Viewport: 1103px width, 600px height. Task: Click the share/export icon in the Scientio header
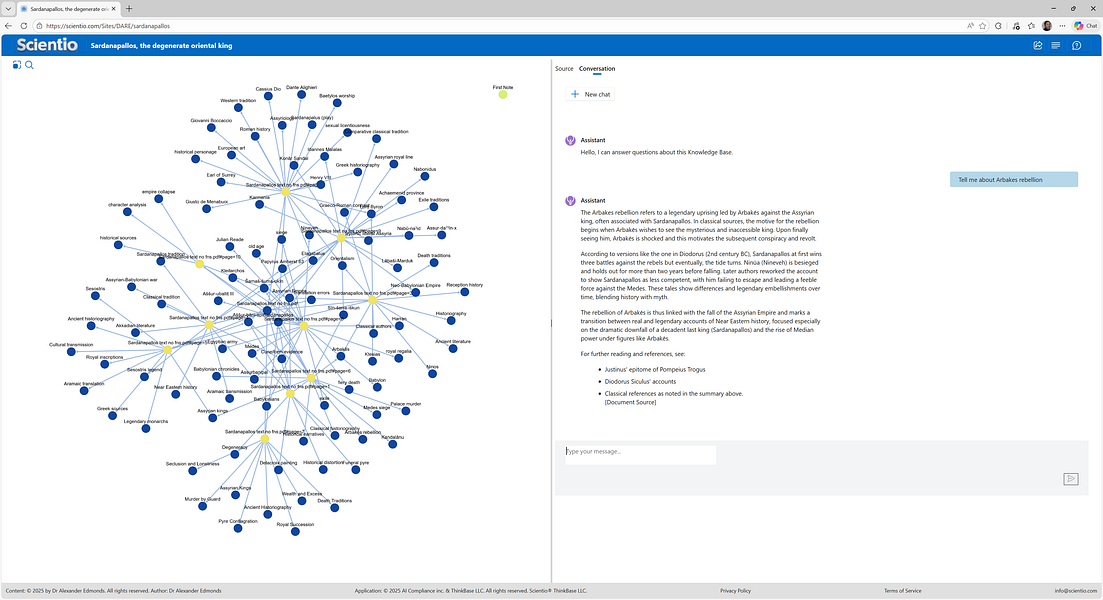pos(1038,45)
